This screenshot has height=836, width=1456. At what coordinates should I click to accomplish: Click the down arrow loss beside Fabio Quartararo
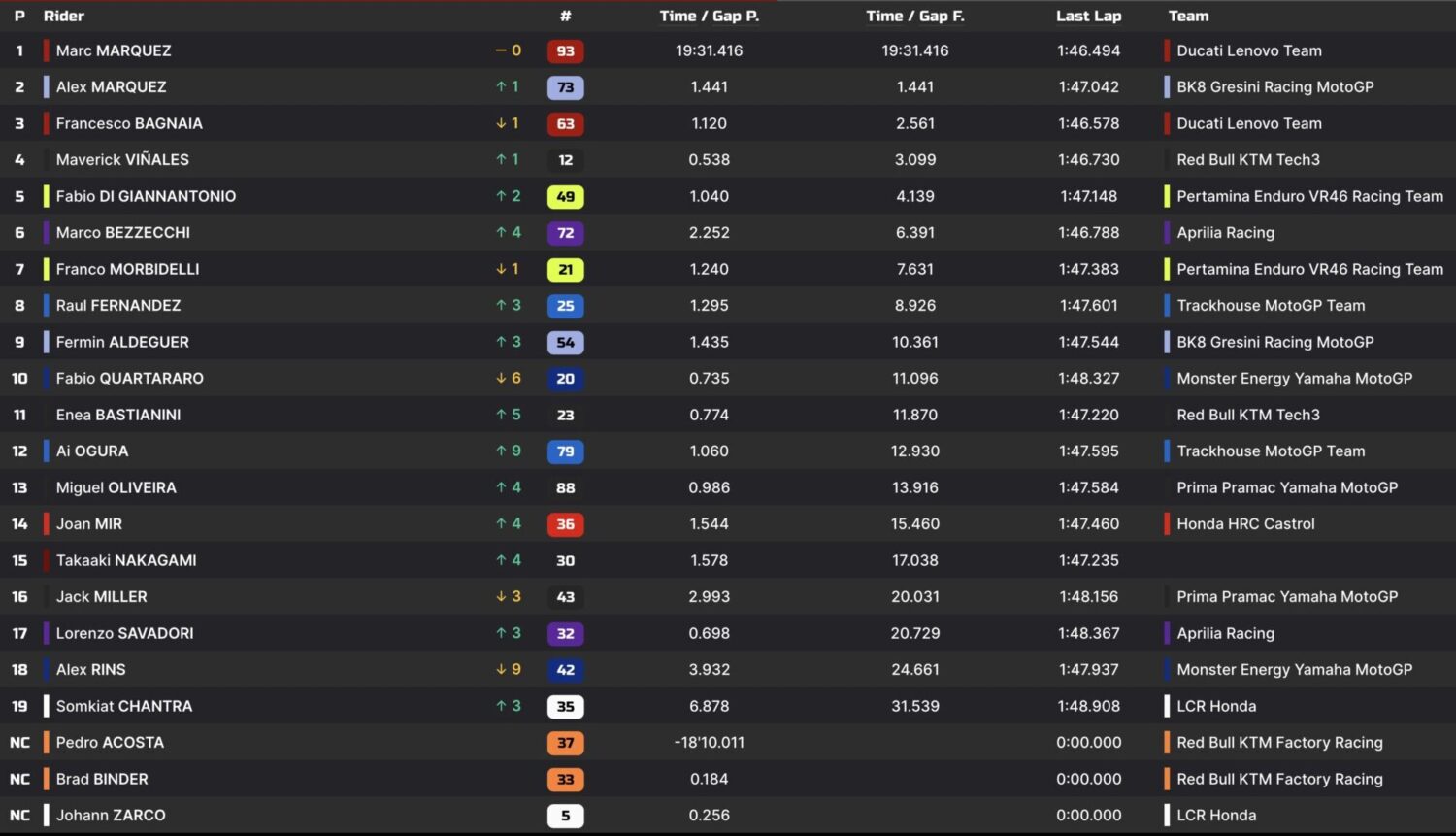[509, 378]
